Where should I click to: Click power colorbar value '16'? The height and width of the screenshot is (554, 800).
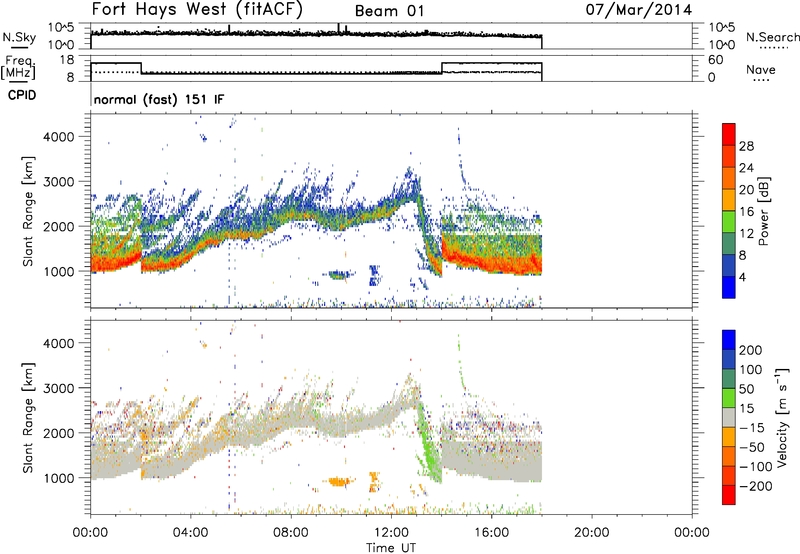(746, 212)
